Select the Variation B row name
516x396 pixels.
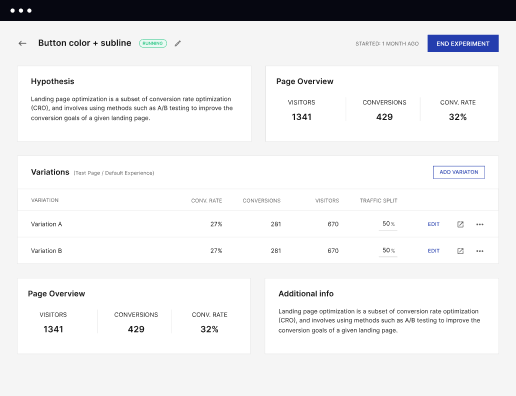point(46,251)
